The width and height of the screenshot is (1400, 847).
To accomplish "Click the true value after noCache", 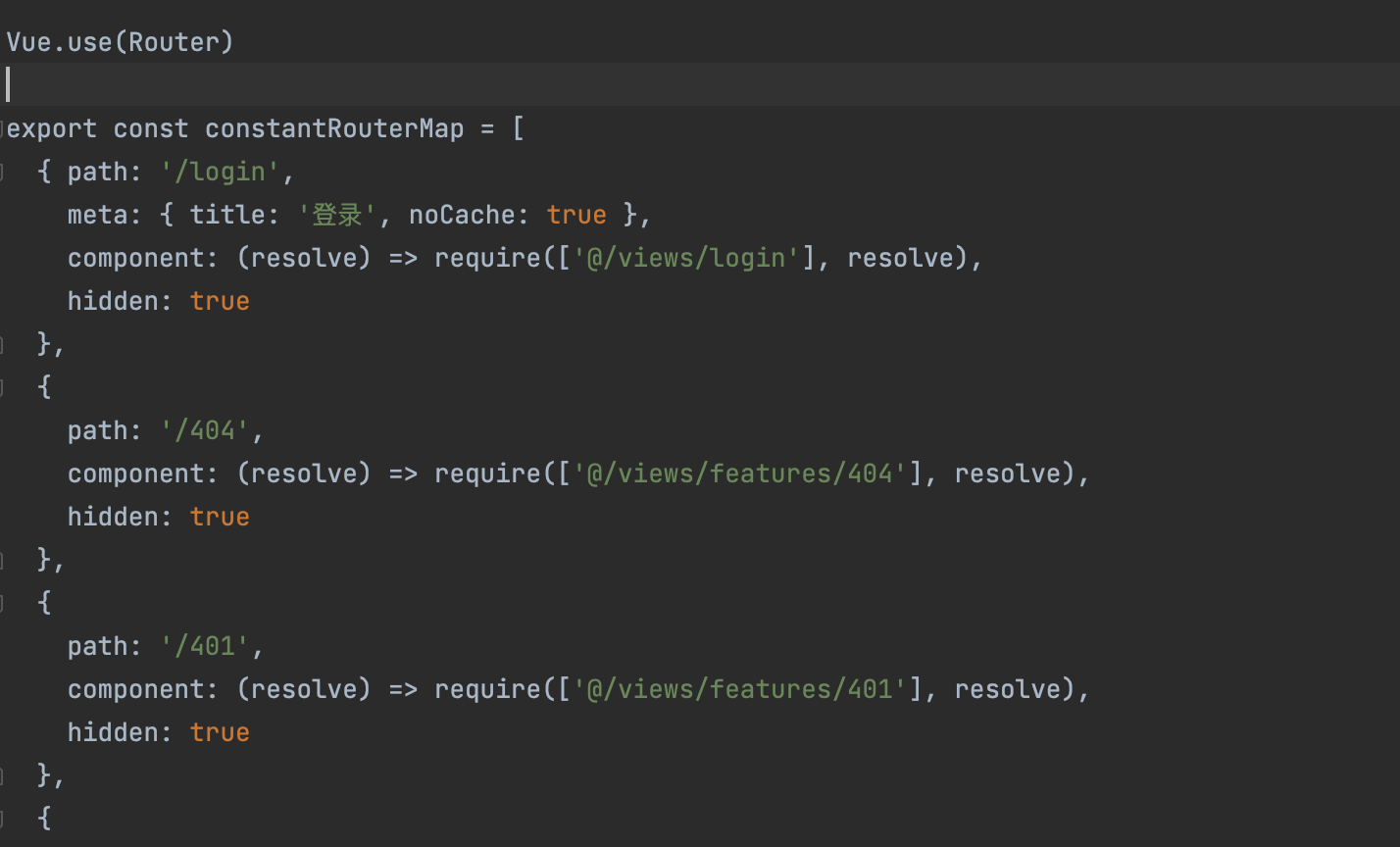I will 576,215.
